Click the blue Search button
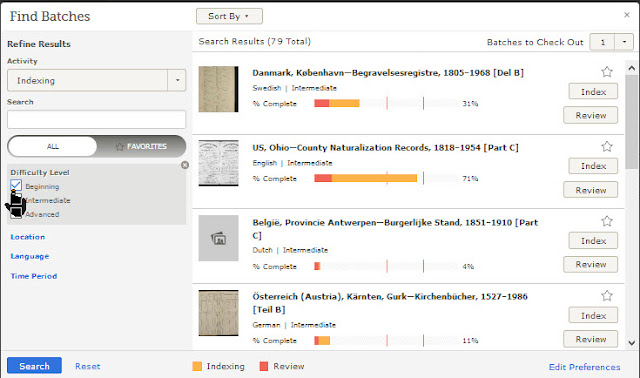 tap(34, 366)
